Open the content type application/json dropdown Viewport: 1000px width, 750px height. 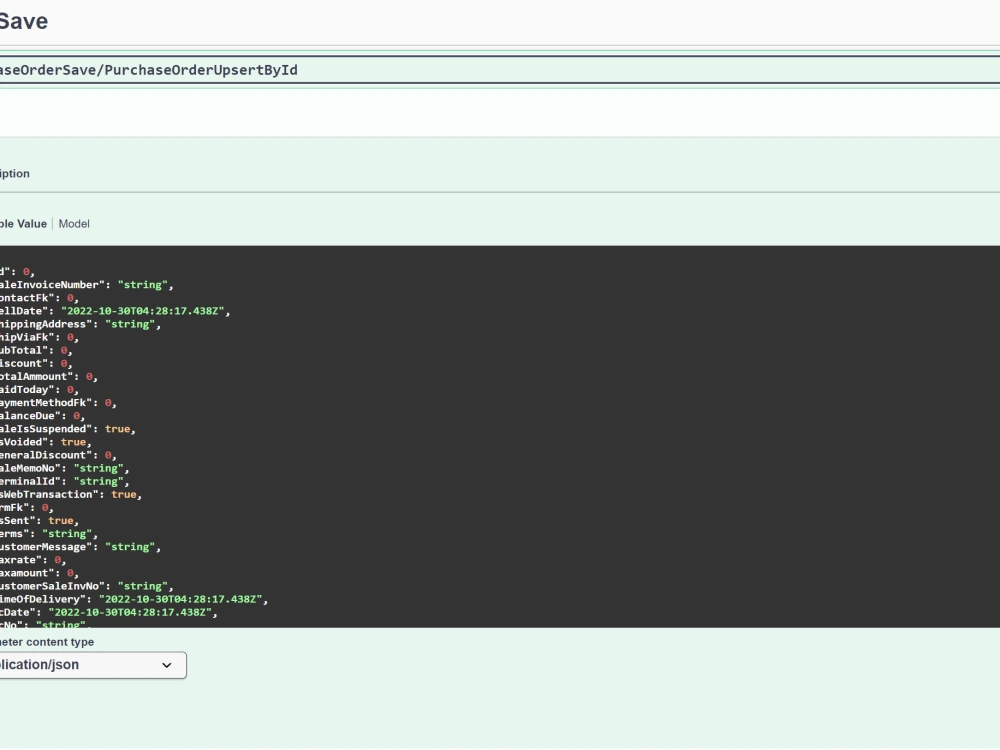92,665
